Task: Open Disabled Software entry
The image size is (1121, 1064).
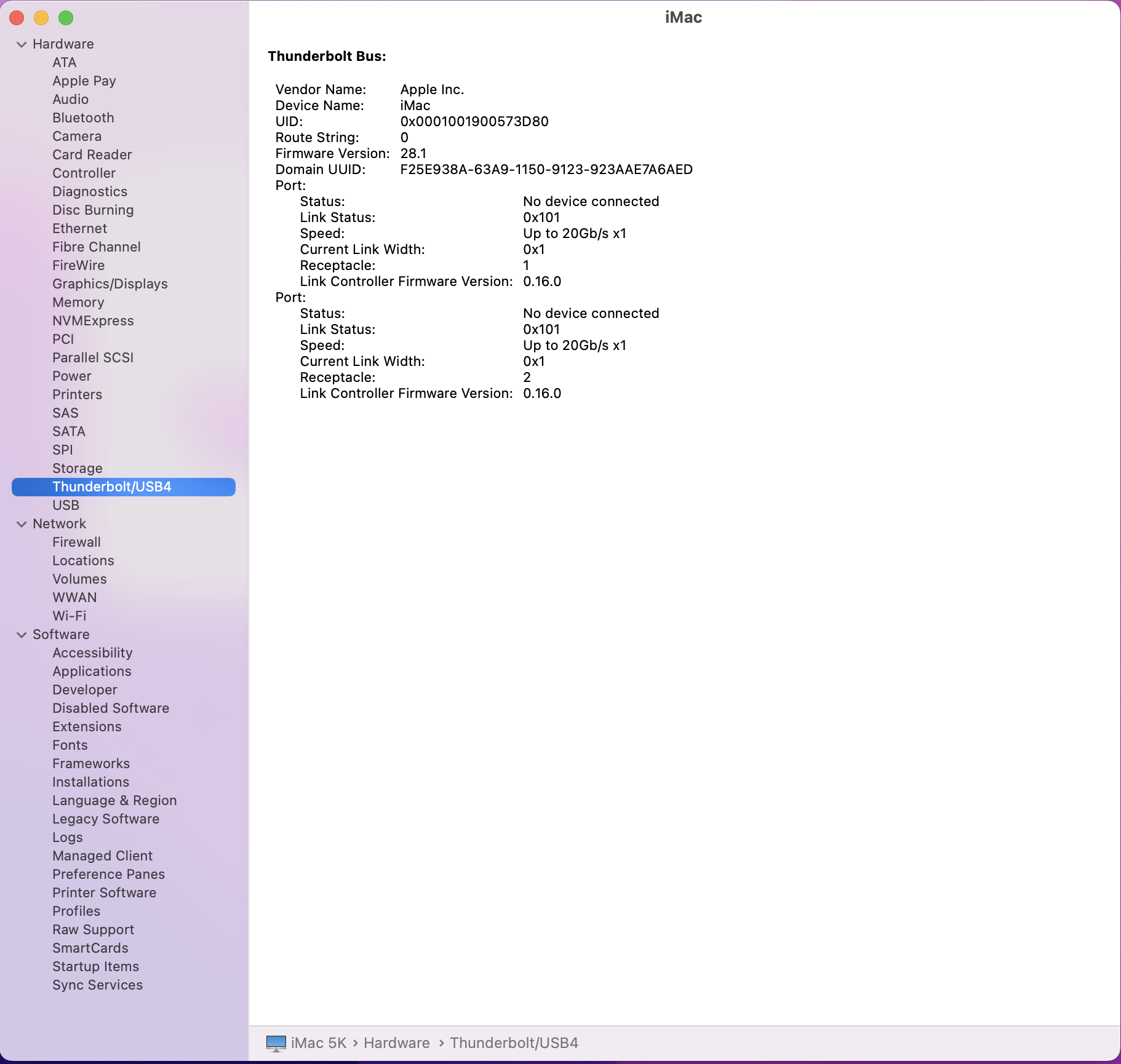Action: [111, 709]
